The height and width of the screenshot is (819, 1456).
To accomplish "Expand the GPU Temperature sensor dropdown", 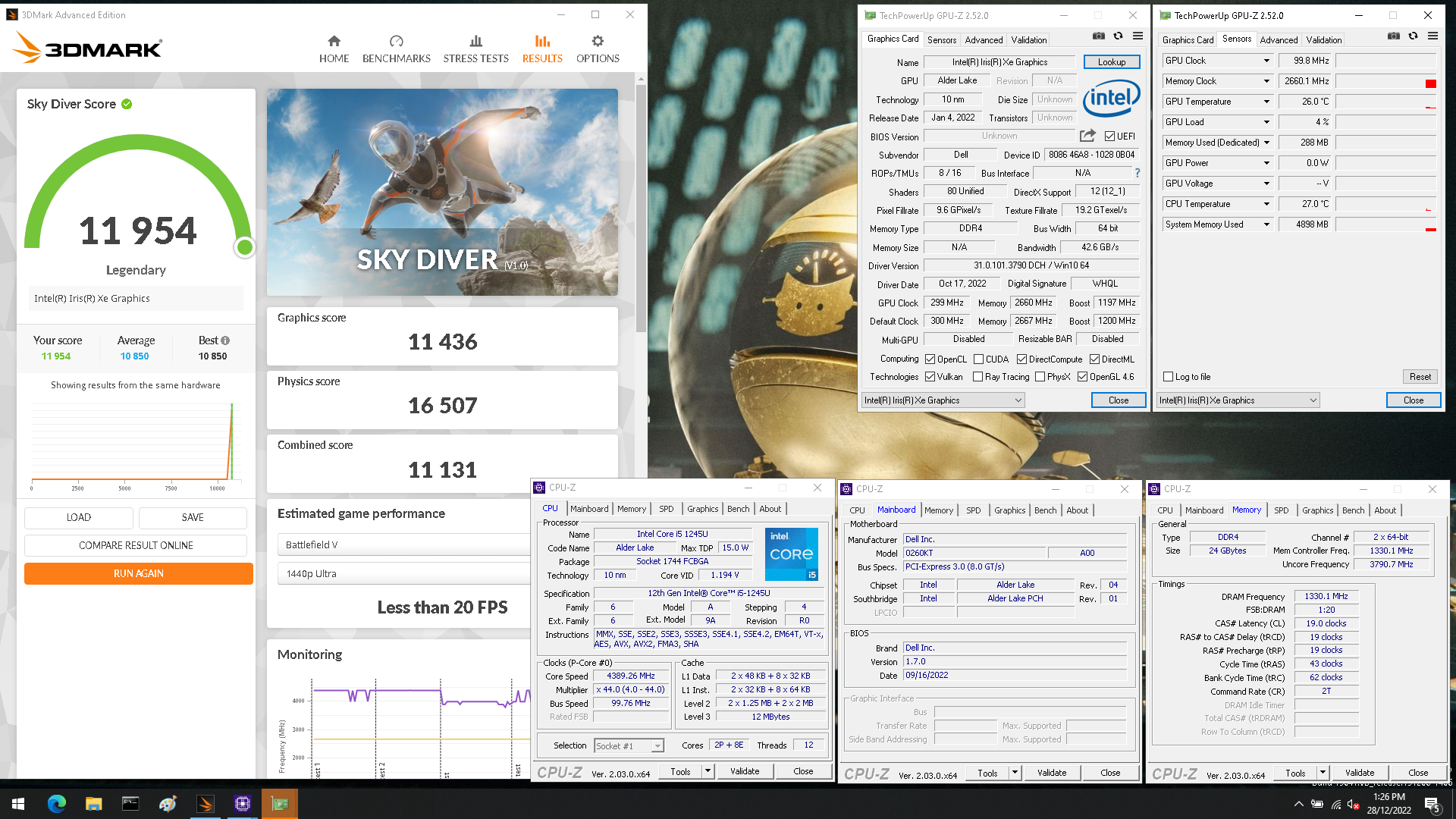I will (x=1266, y=102).
